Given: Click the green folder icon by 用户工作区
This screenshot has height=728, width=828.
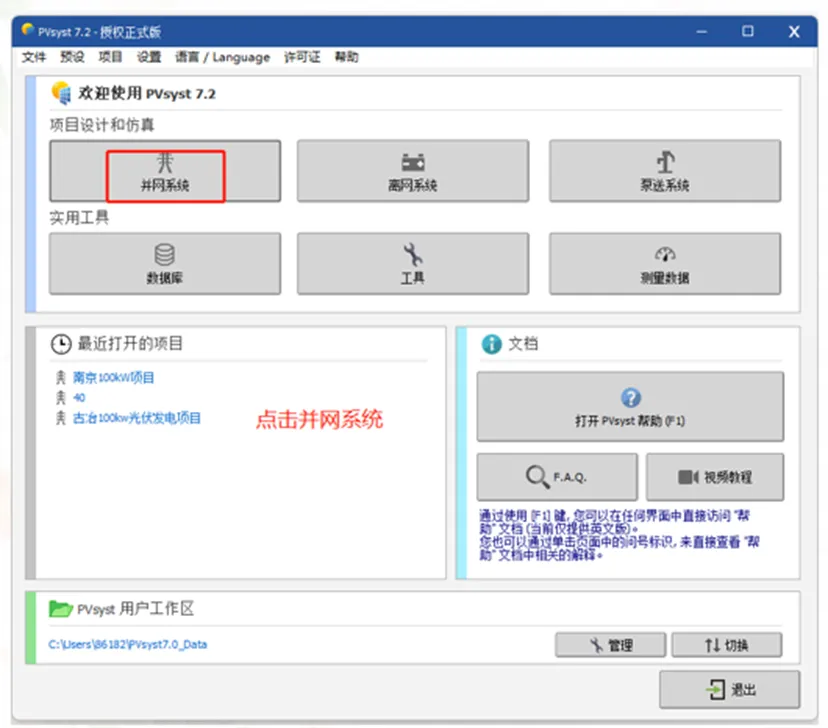Looking at the screenshot, I should 60,609.
